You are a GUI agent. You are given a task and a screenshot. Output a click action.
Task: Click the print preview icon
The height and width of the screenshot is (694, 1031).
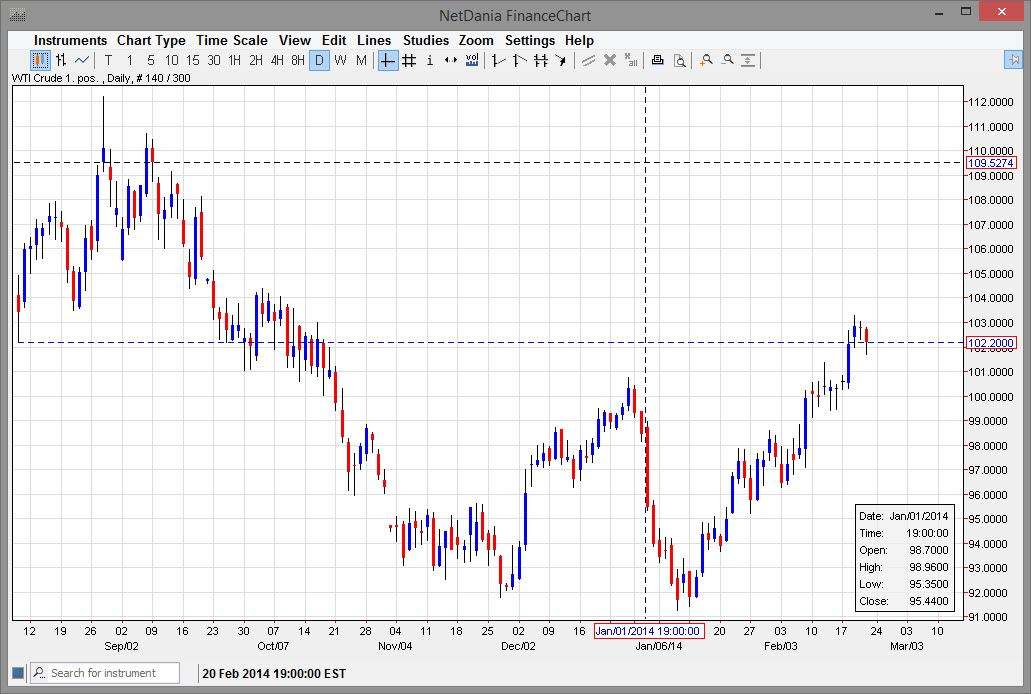[680, 60]
